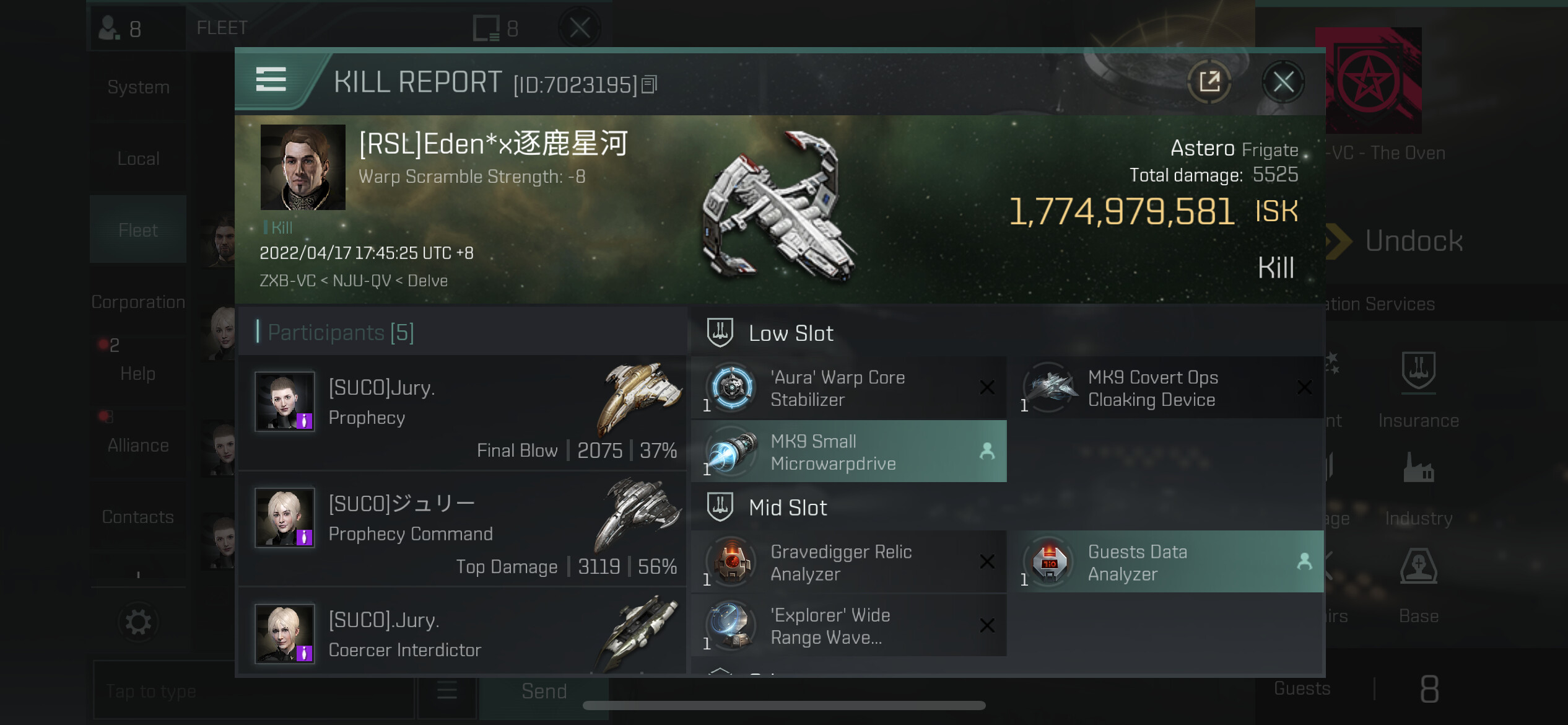Copy the kill report ID icon
The width and height of the screenshot is (1568, 725).
click(649, 84)
